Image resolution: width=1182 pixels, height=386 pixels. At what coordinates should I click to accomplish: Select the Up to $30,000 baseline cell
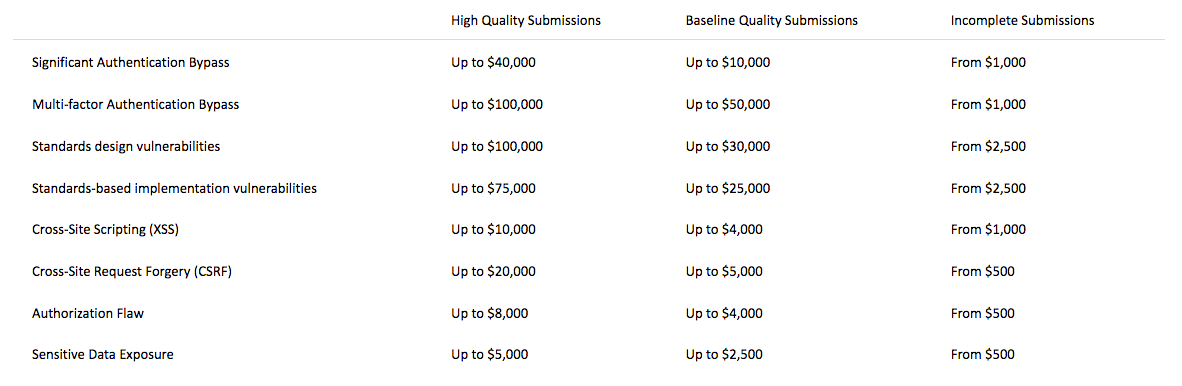pyautogui.click(x=727, y=146)
